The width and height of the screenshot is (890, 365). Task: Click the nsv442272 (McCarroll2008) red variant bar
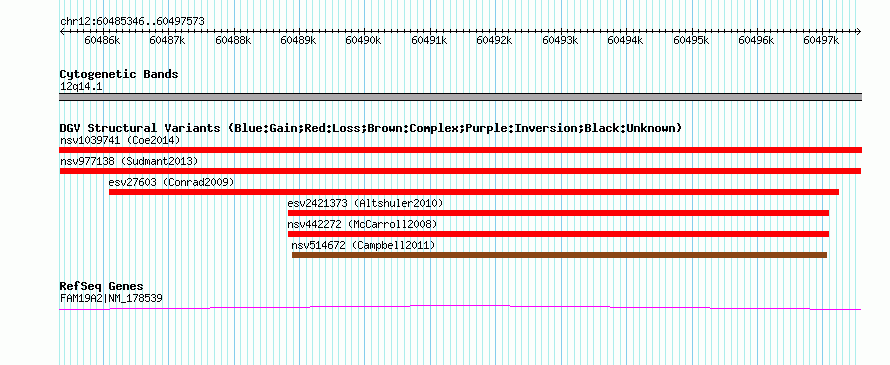click(559, 234)
